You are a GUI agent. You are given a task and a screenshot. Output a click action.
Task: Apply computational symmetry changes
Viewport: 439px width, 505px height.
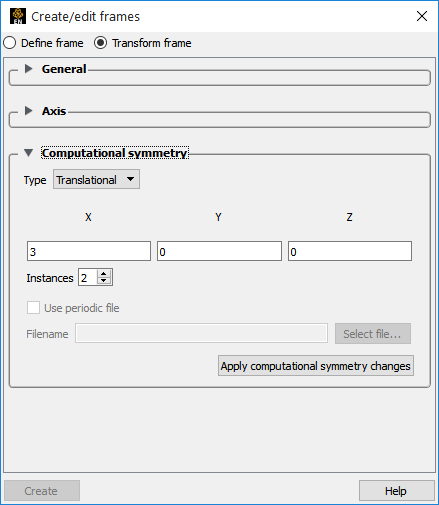tap(316, 366)
